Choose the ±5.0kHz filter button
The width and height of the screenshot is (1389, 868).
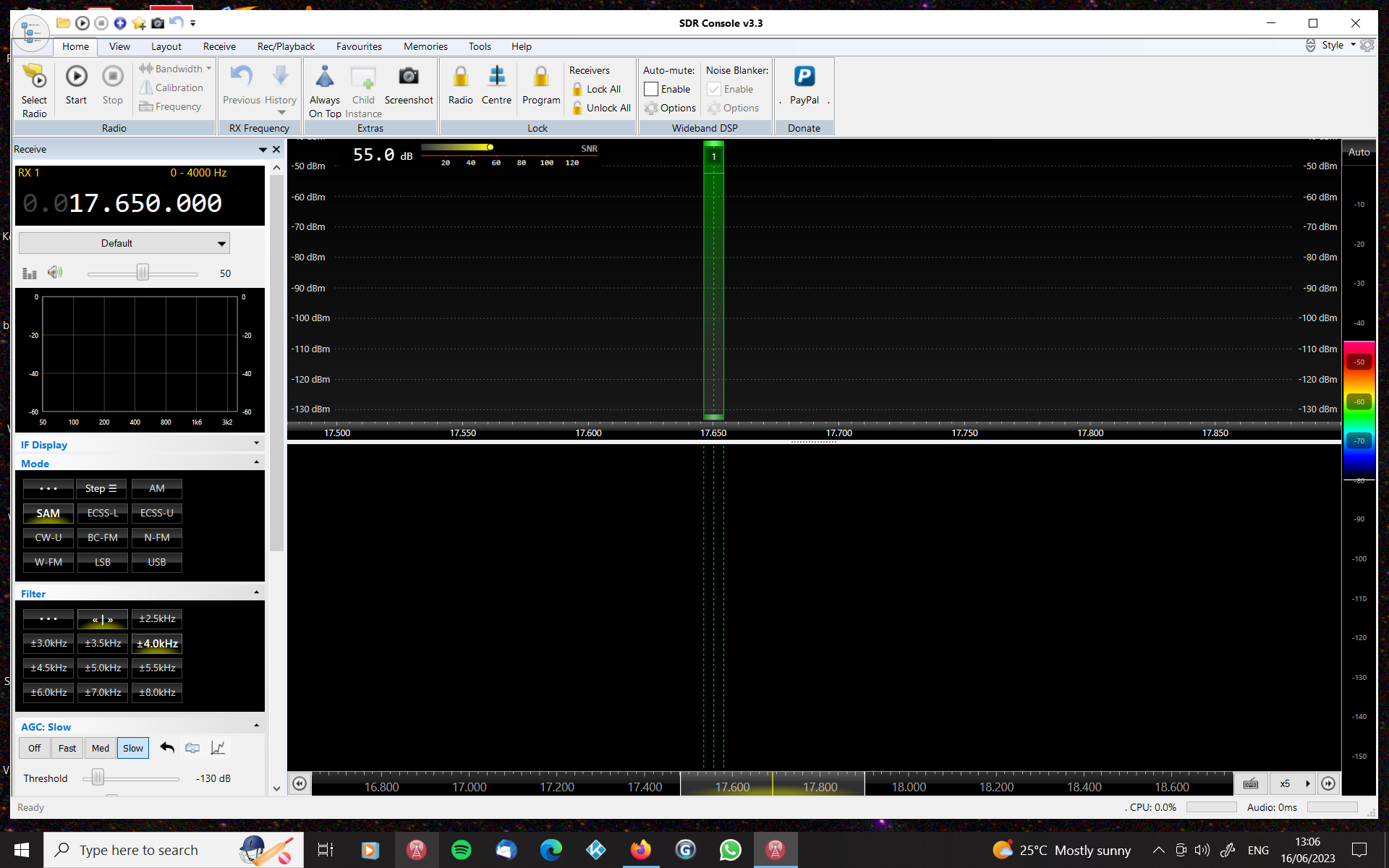[x=103, y=668]
